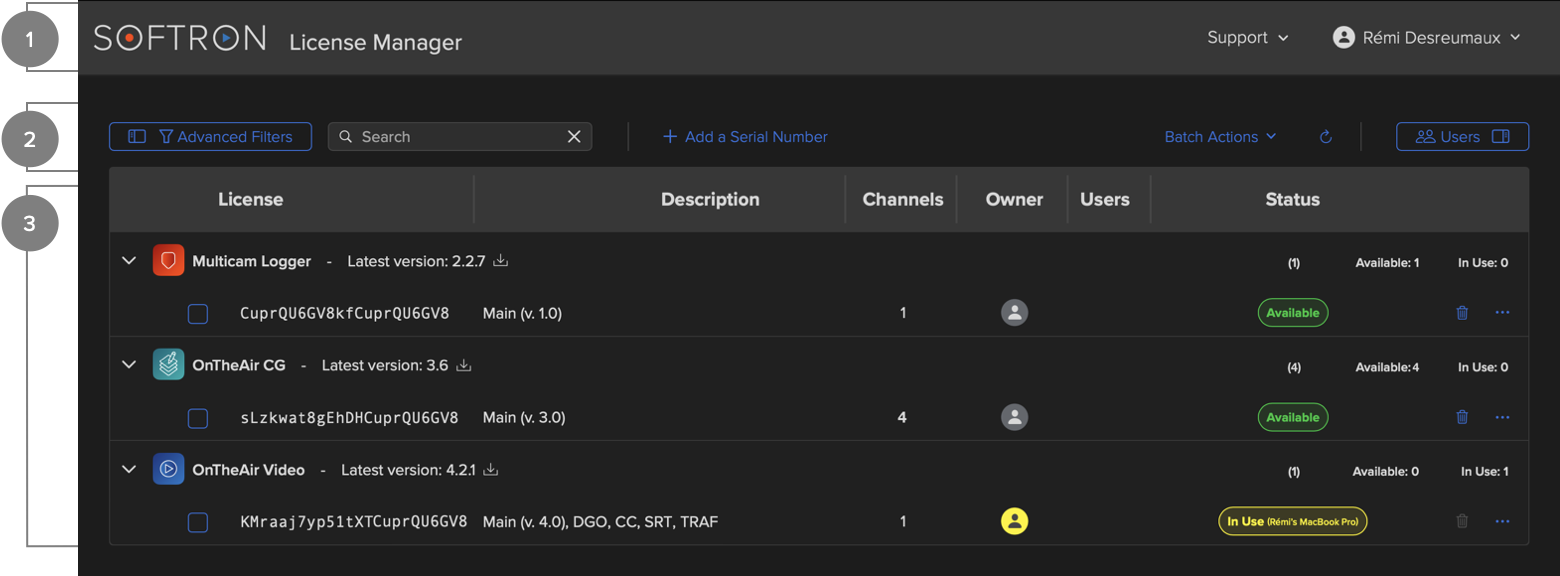
Task: Open the Users side panel
Action: pos(1462,137)
